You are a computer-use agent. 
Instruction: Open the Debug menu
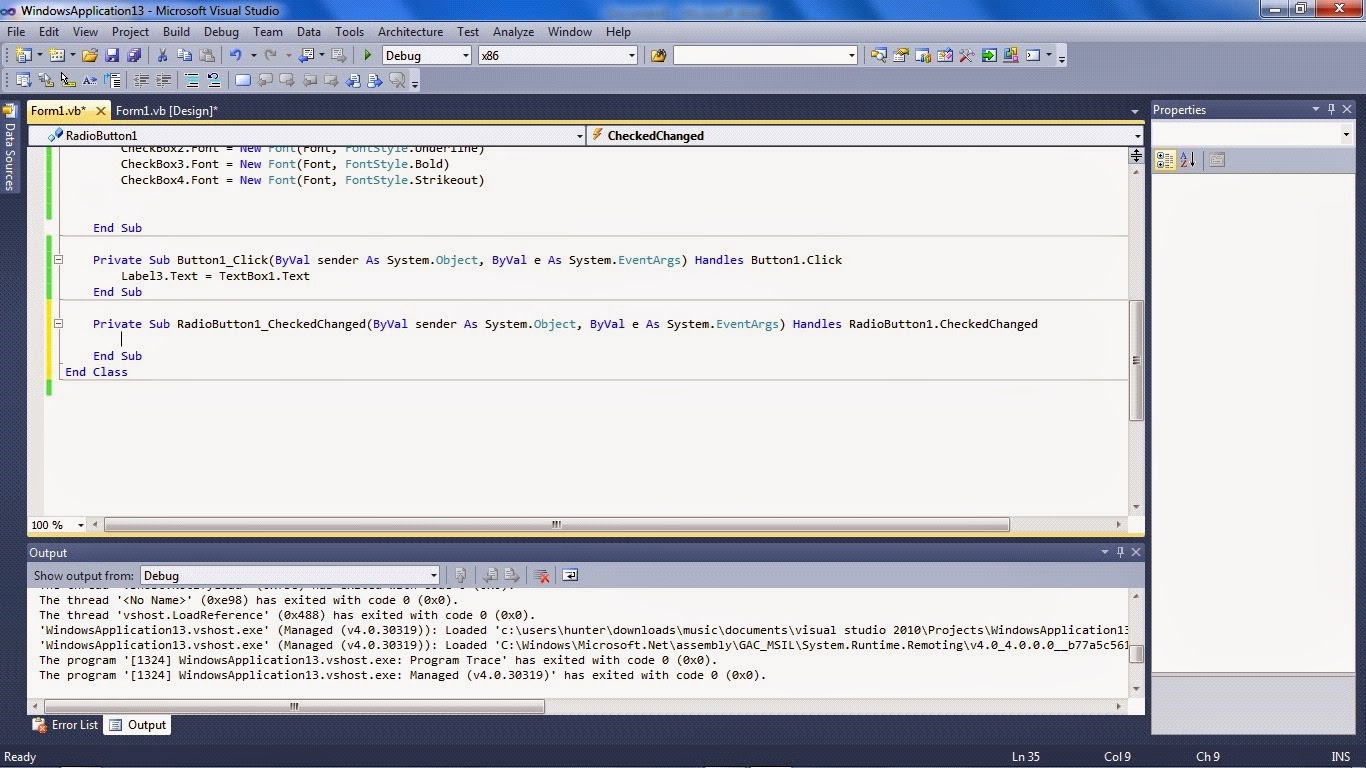tap(221, 31)
